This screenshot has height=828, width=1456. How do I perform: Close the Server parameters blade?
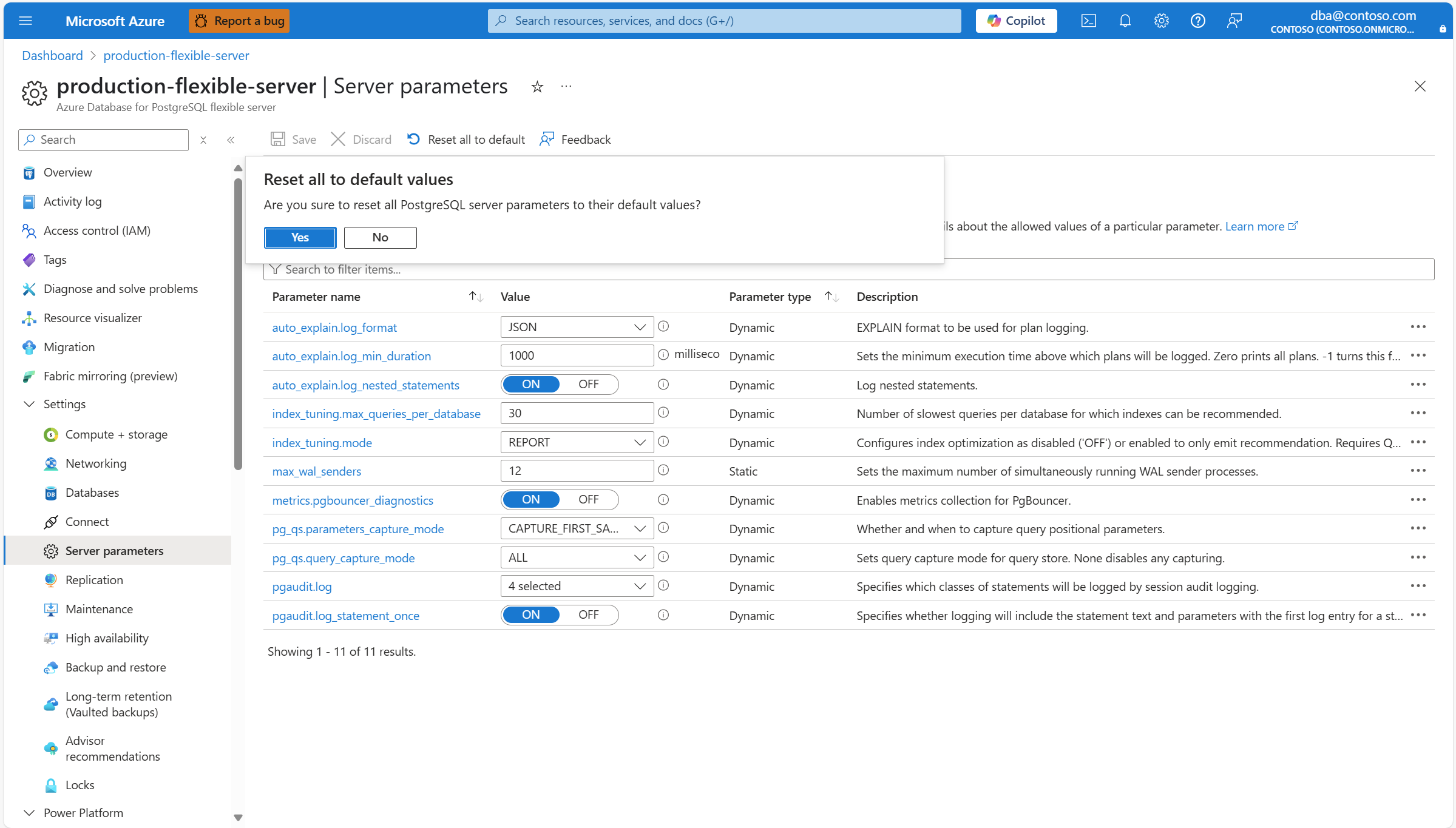click(1420, 86)
